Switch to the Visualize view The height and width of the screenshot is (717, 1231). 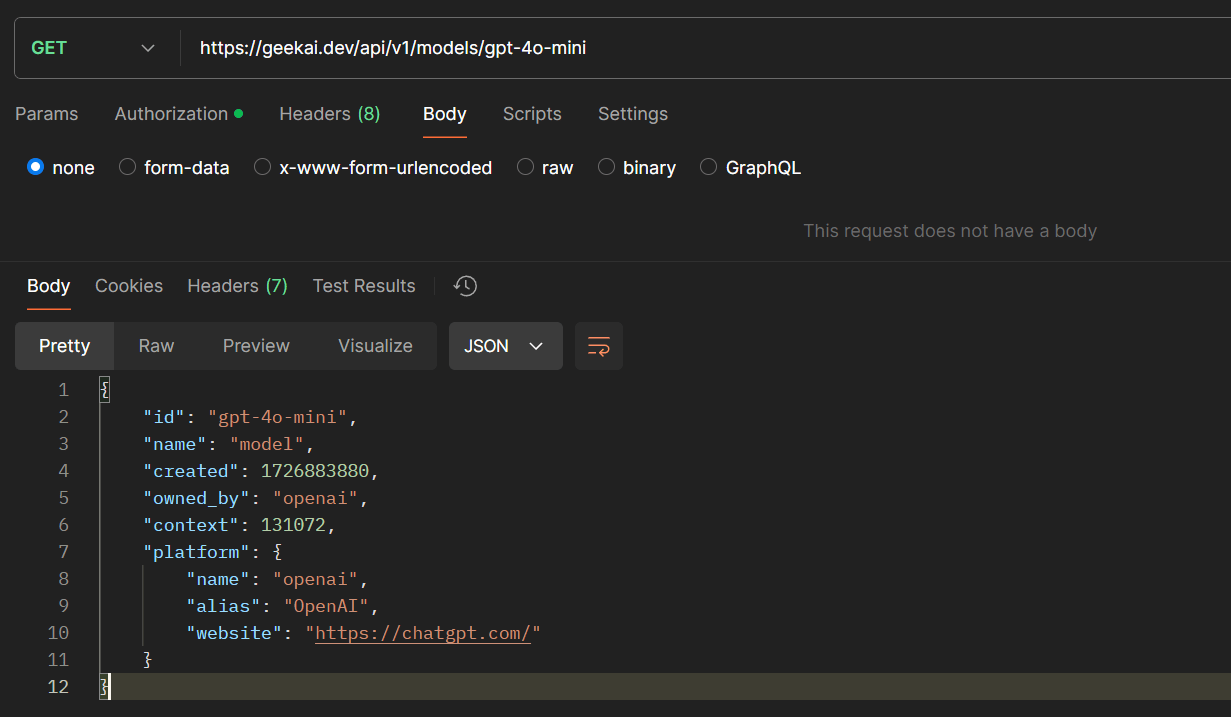375,346
